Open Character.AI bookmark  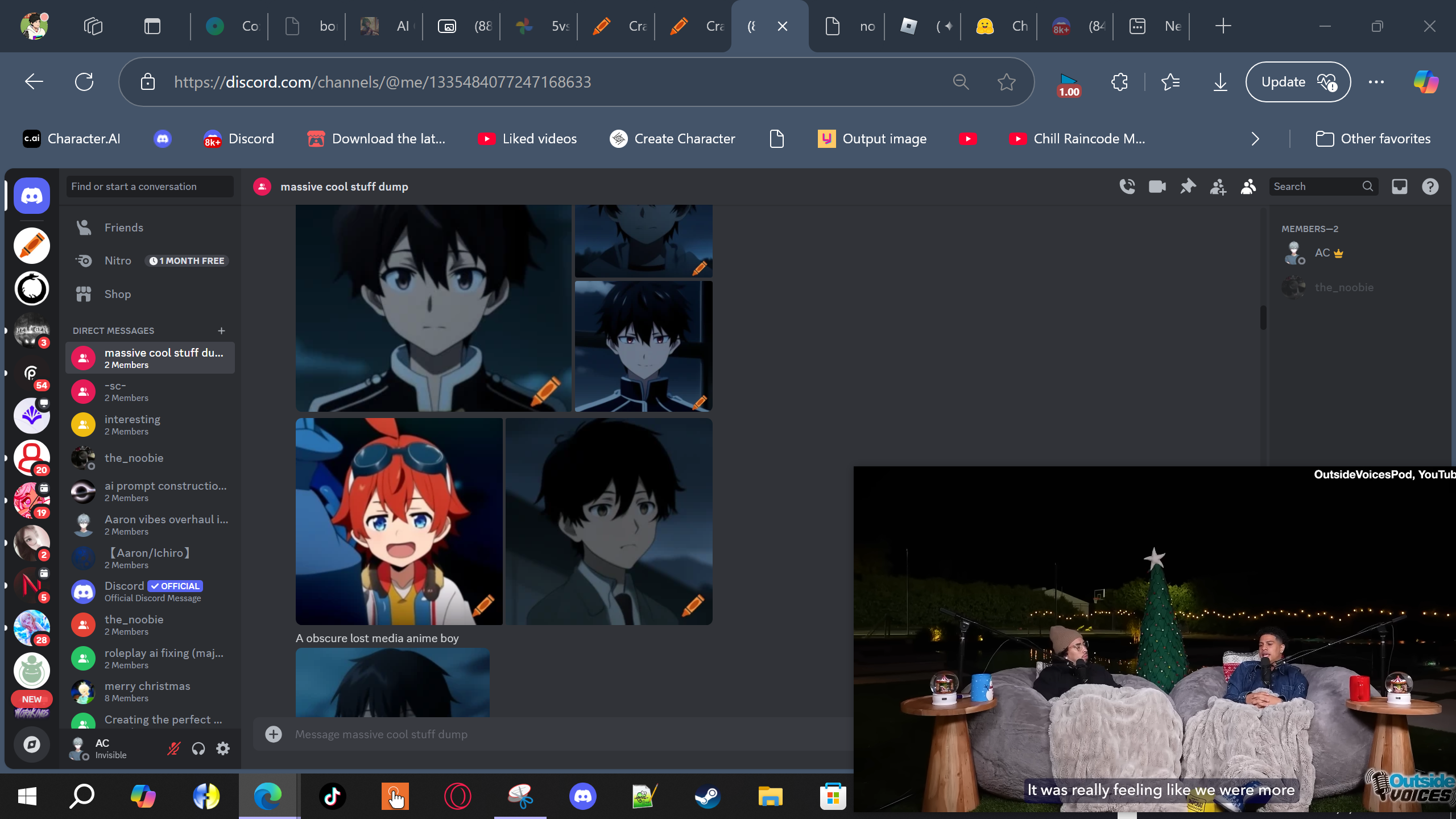click(x=72, y=139)
